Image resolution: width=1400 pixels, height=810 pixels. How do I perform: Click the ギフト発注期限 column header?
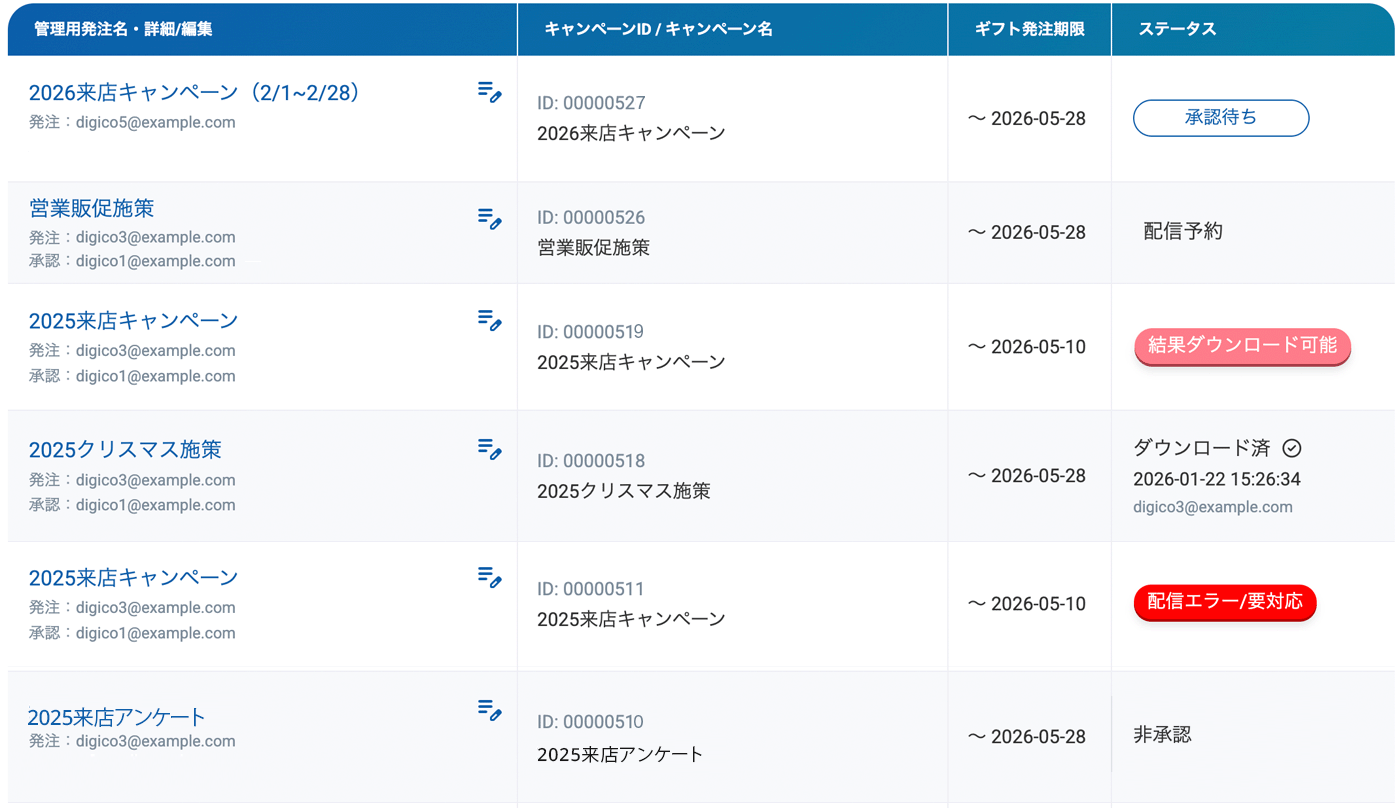tap(1029, 30)
